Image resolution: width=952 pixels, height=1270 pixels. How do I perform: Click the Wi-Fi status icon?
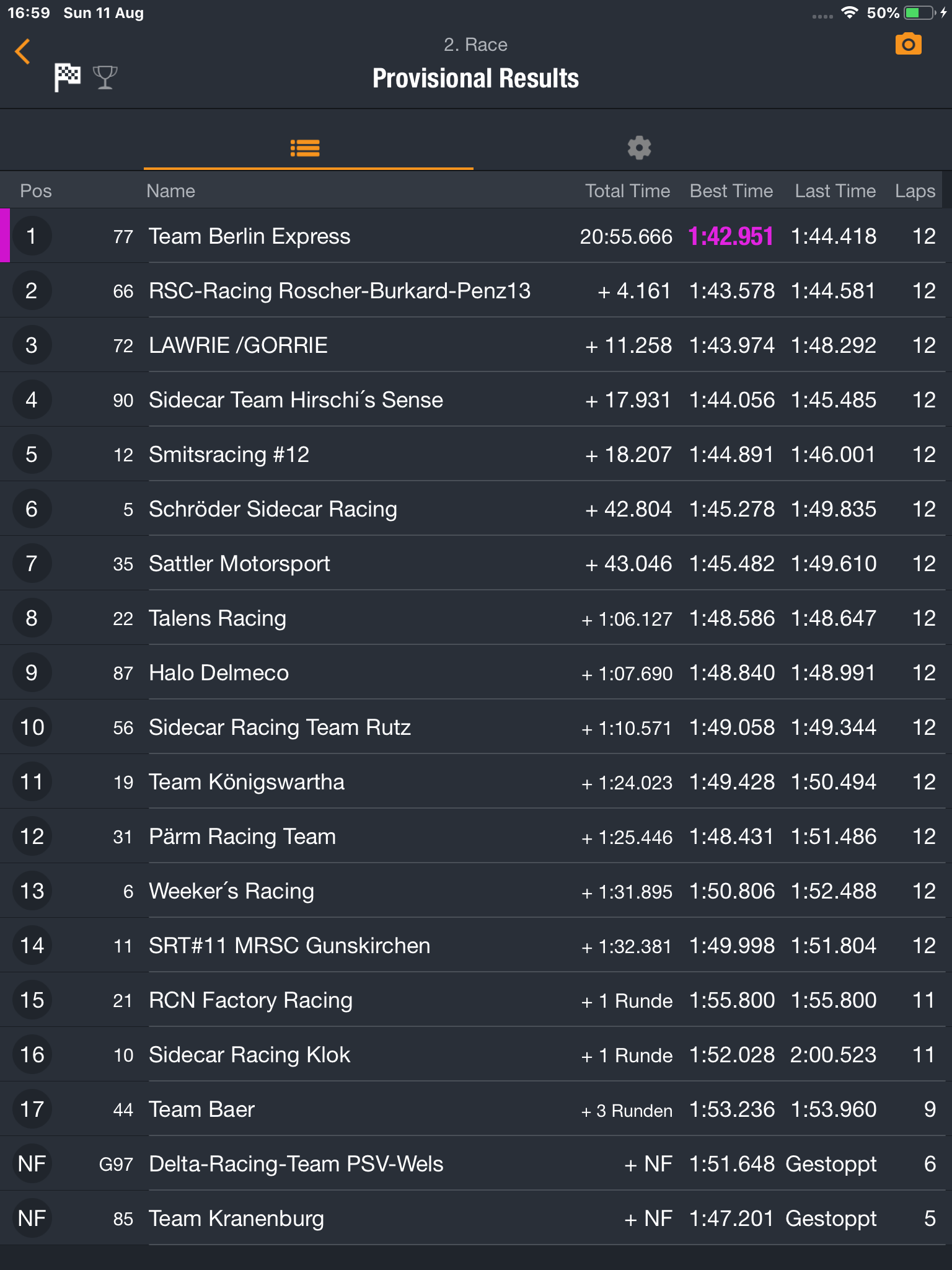849,12
